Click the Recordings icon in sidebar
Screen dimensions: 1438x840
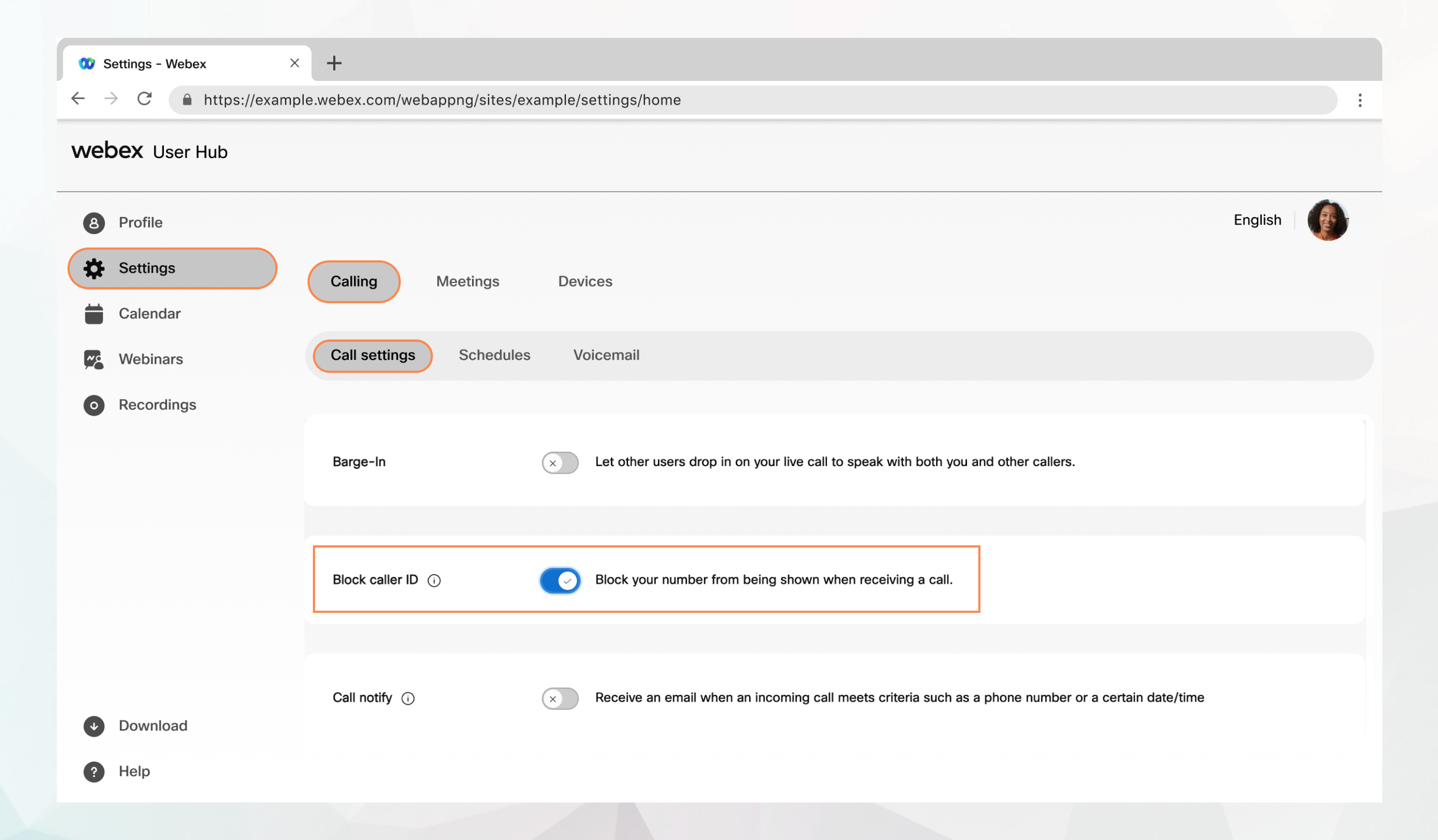pos(93,404)
